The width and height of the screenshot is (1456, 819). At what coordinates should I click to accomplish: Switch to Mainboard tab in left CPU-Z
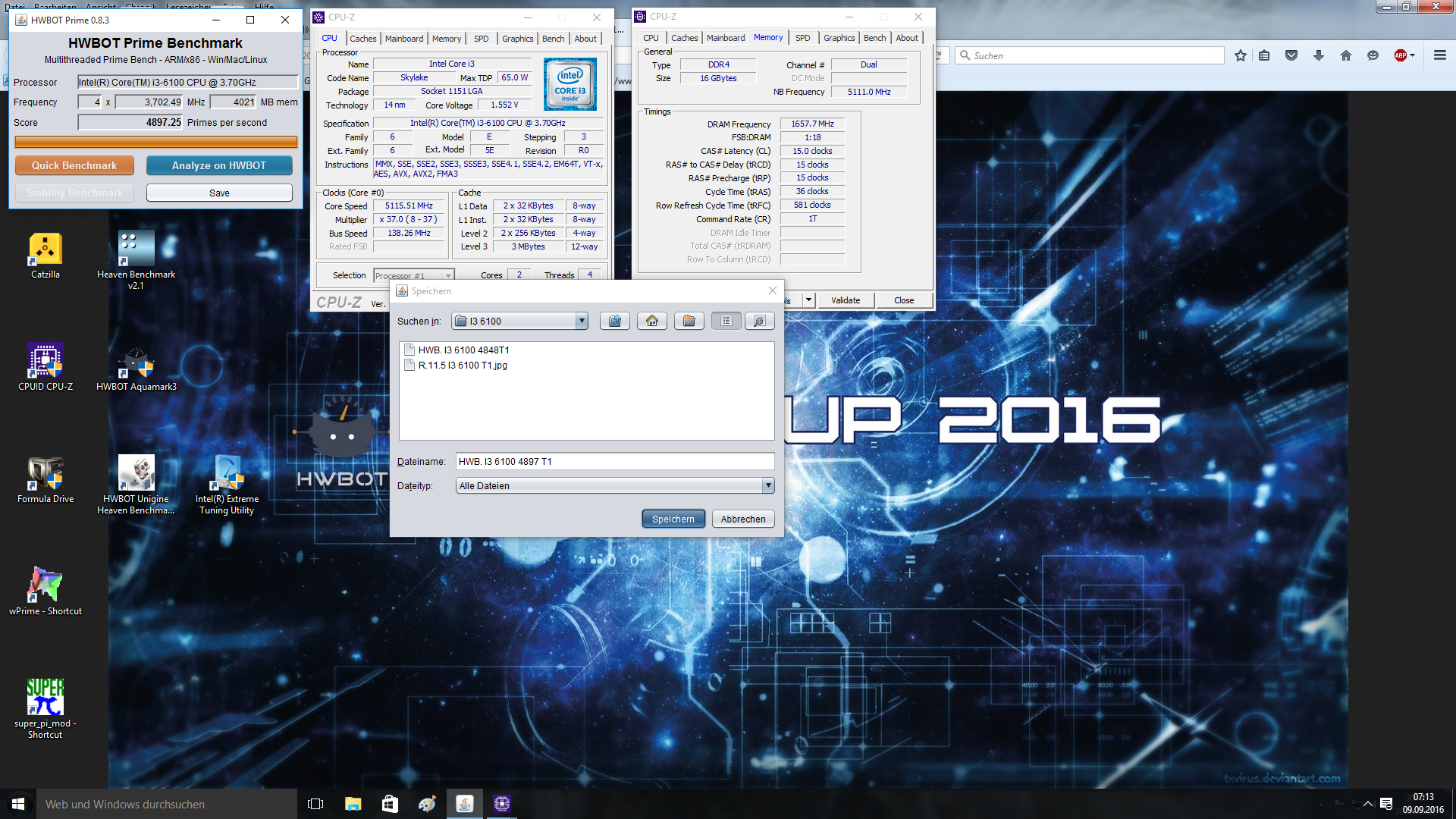(404, 39)
